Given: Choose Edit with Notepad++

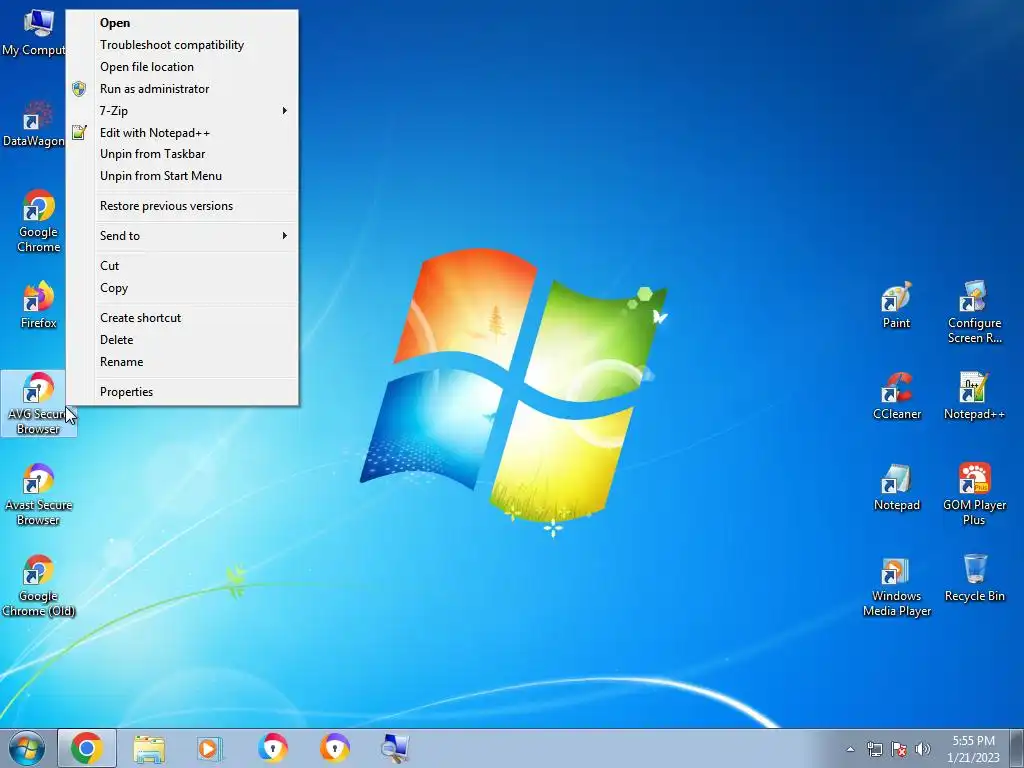Looking at the screenshot, I should [x=182, y=133].
